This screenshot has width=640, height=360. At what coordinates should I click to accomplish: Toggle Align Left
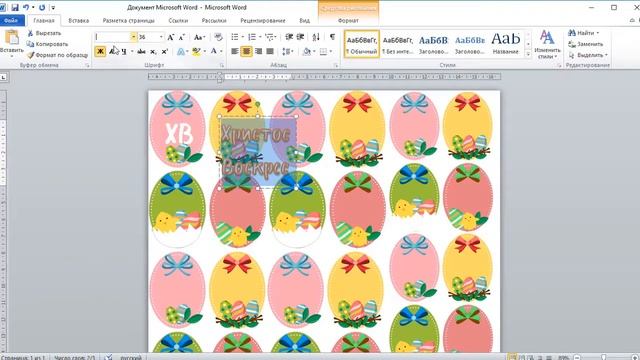[x=235, y=51]
